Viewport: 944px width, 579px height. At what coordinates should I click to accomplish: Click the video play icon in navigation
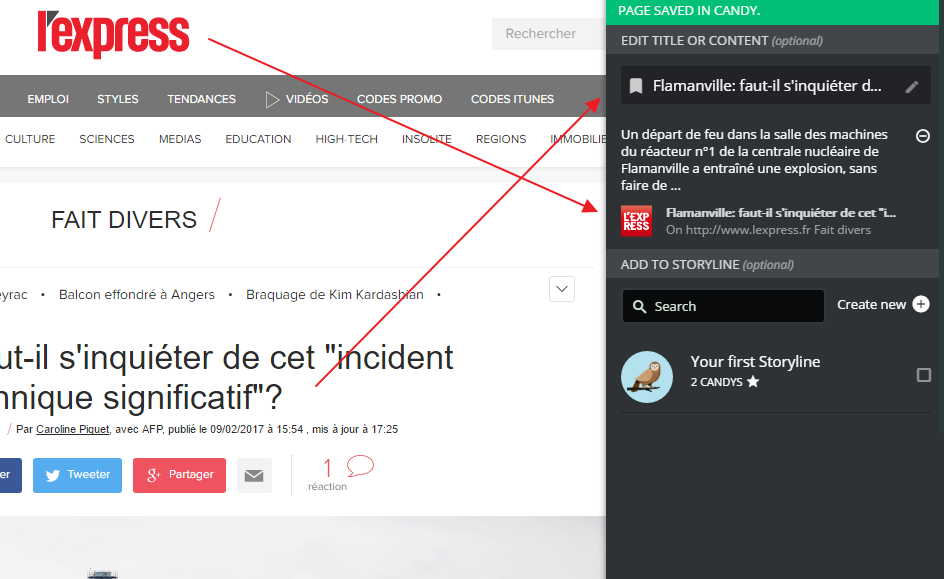(x=272, y=99)
